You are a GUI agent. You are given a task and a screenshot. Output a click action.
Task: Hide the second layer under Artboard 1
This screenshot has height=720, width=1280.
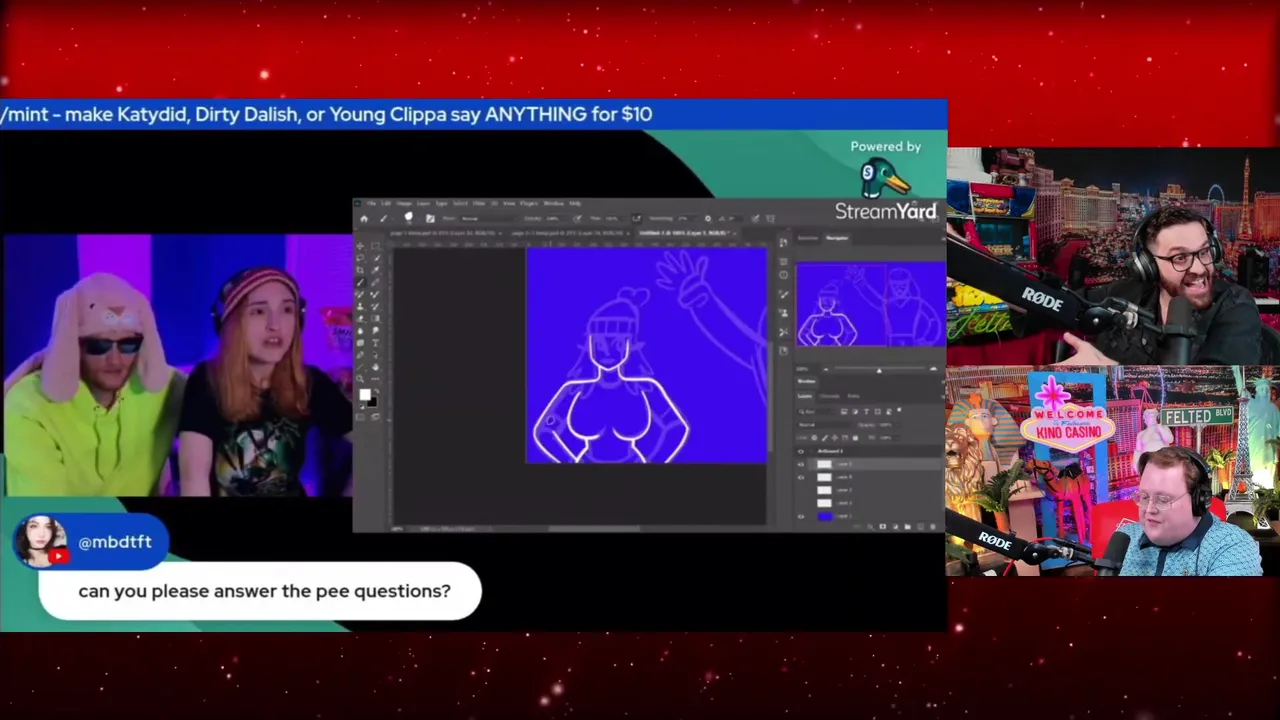pyautogui.click(x=801, y=477)
